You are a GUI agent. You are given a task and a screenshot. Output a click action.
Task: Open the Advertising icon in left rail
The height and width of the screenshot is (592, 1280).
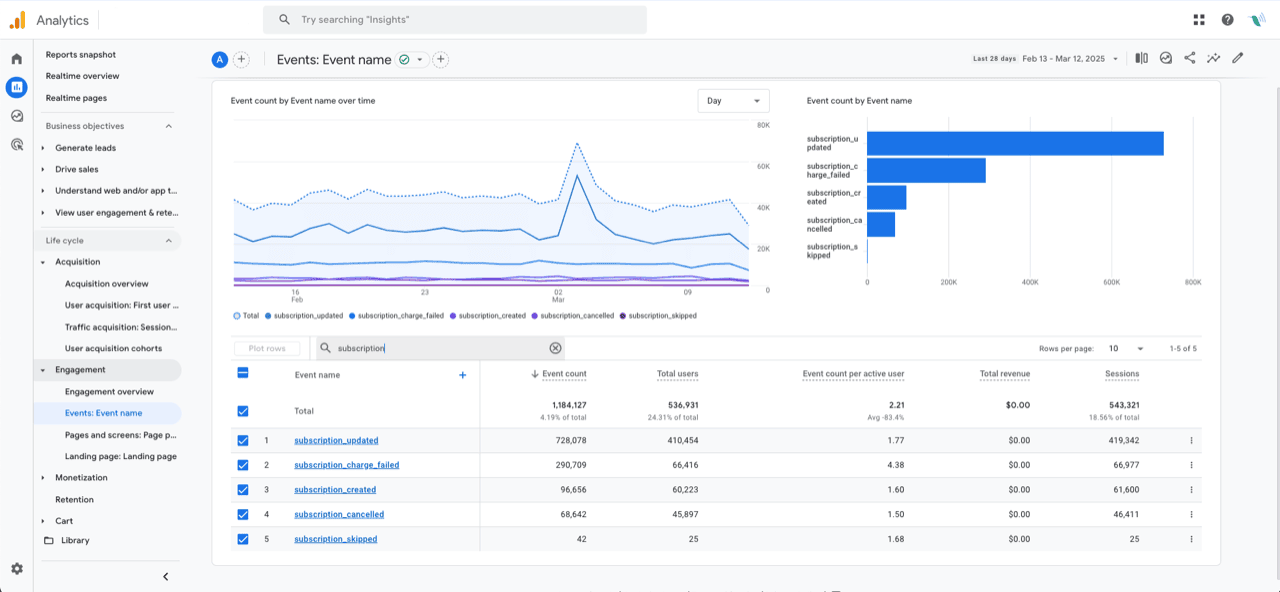[16, 144]
